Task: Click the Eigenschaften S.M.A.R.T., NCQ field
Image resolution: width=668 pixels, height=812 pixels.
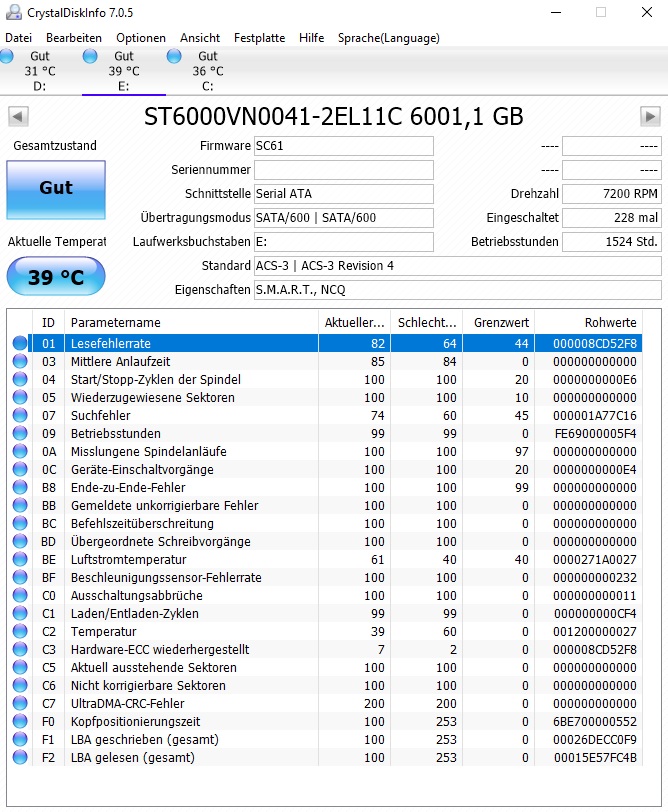Action: [x=458, y=289]
